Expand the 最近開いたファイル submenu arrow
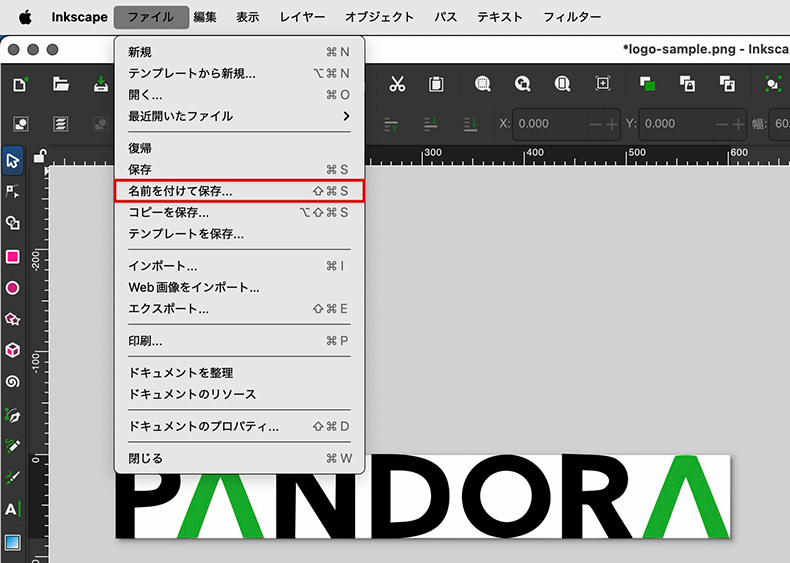Screen dimensions: 790x563 [x=346, y=116]
